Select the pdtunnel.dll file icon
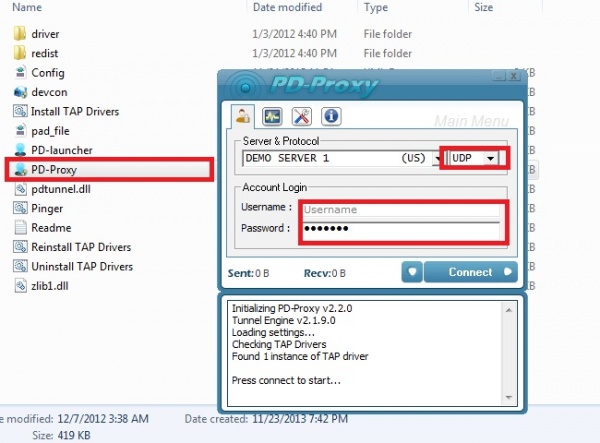 20,189
